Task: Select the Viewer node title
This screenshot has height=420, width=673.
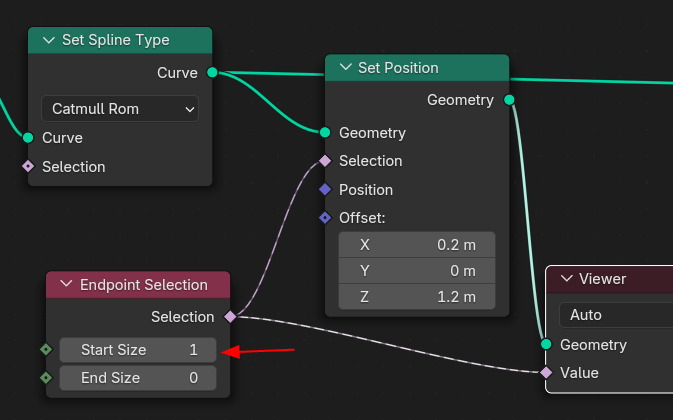Action: [x=603, y=279]
